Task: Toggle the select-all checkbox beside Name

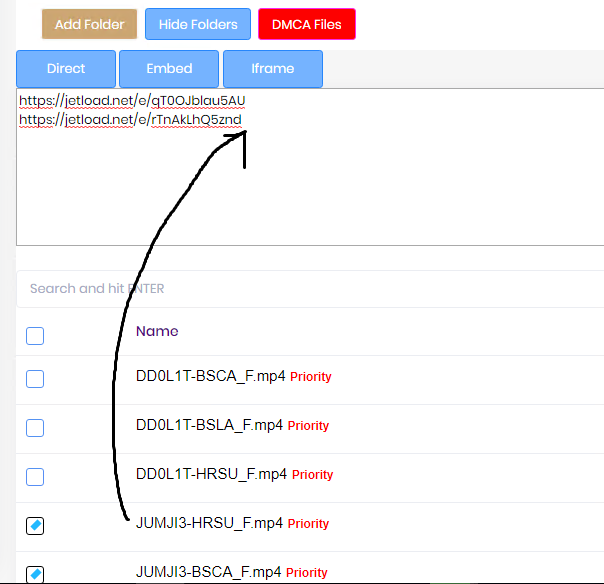Action: [35, 336]
